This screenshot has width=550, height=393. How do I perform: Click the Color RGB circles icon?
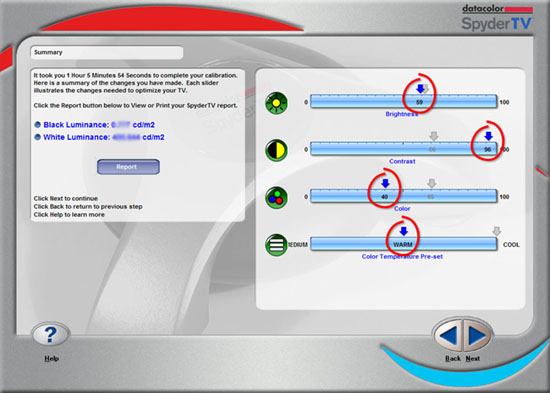coord(276,198)
